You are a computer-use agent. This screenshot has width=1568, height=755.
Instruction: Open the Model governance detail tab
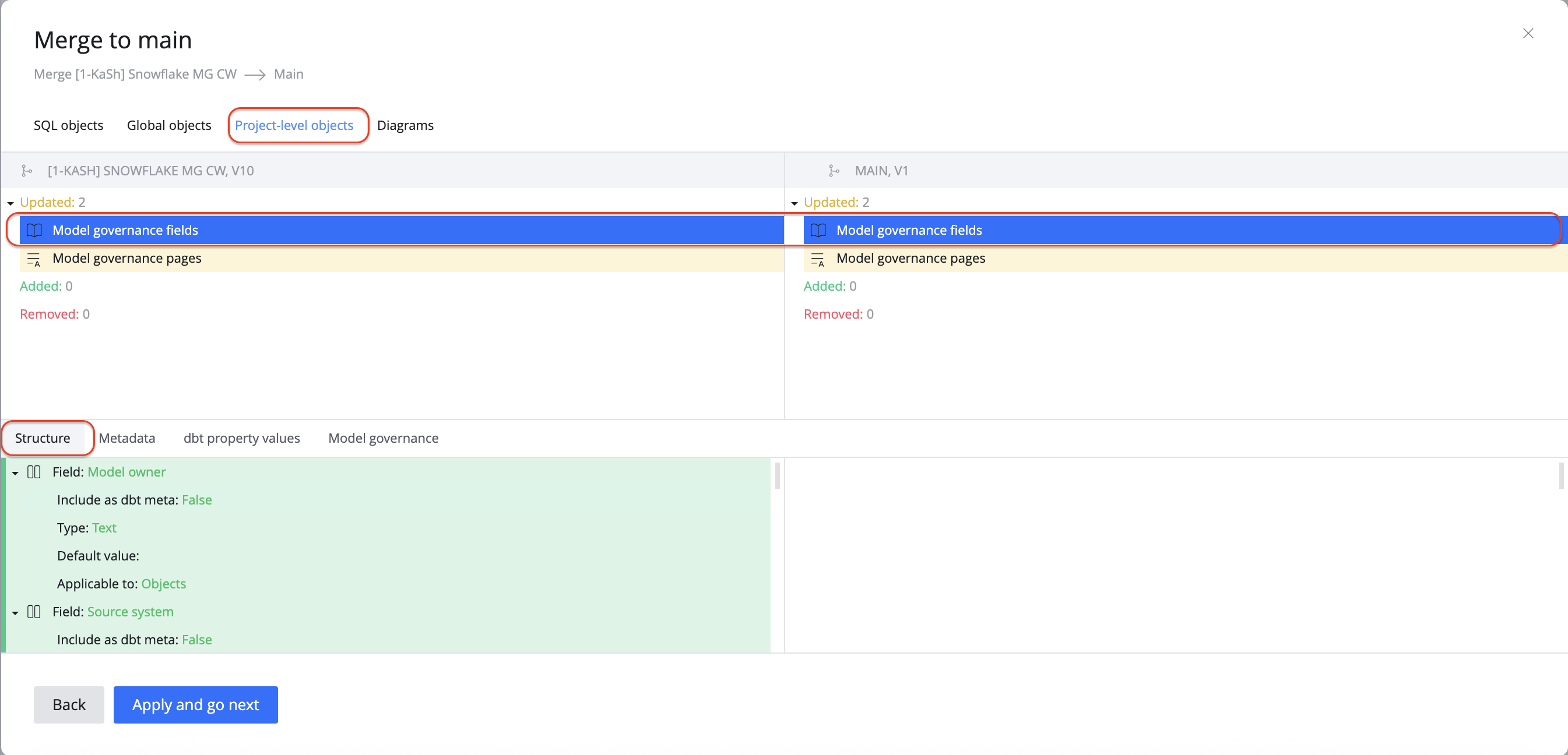[383, 438]
